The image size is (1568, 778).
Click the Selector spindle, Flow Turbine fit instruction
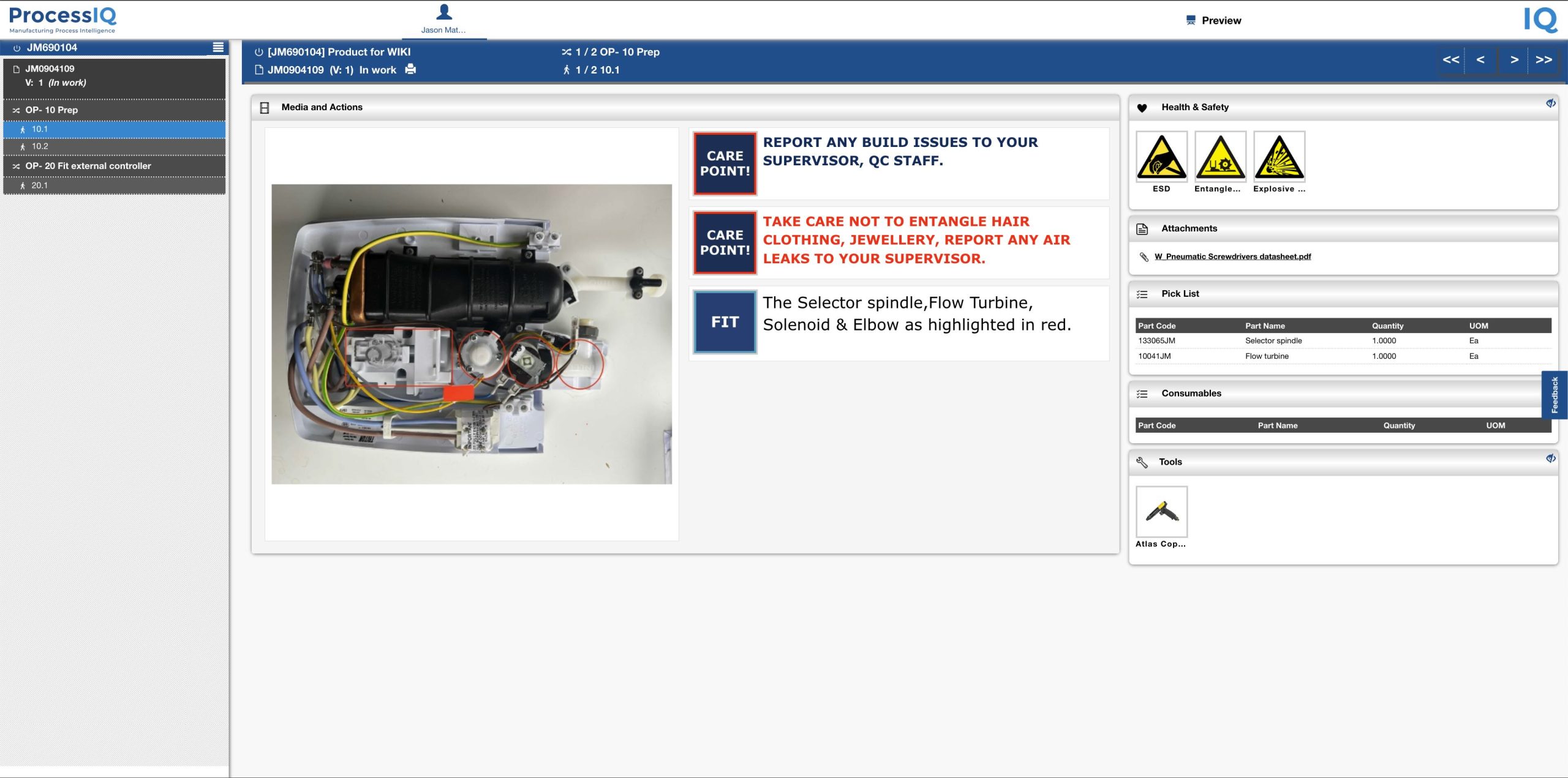pyautogui.click(x=916, y=313)
